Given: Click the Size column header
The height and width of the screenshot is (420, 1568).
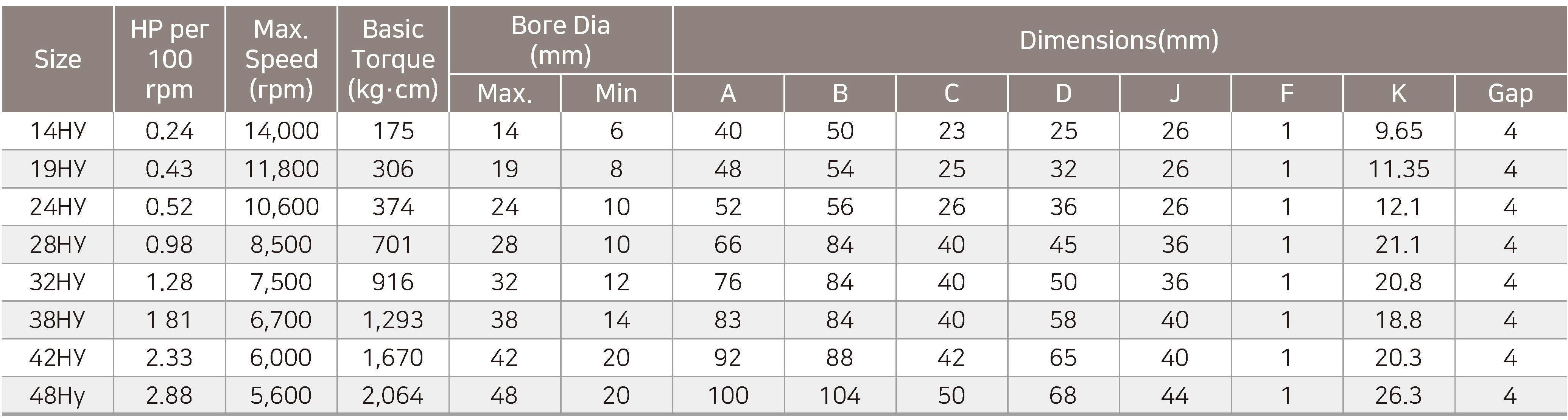Looking at the screenshot, I should (x=57, y=60).
